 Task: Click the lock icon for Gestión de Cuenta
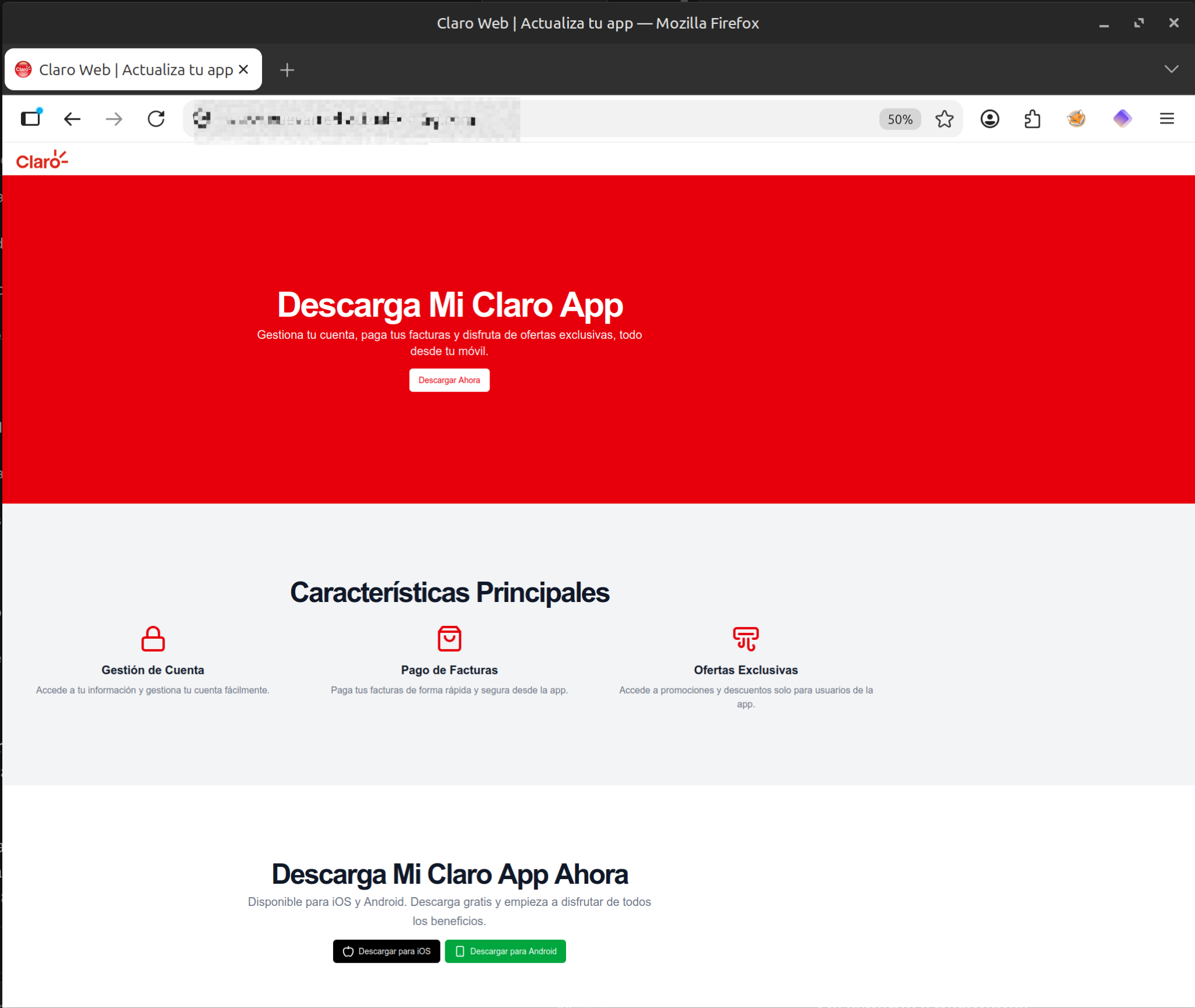(153, 639)
